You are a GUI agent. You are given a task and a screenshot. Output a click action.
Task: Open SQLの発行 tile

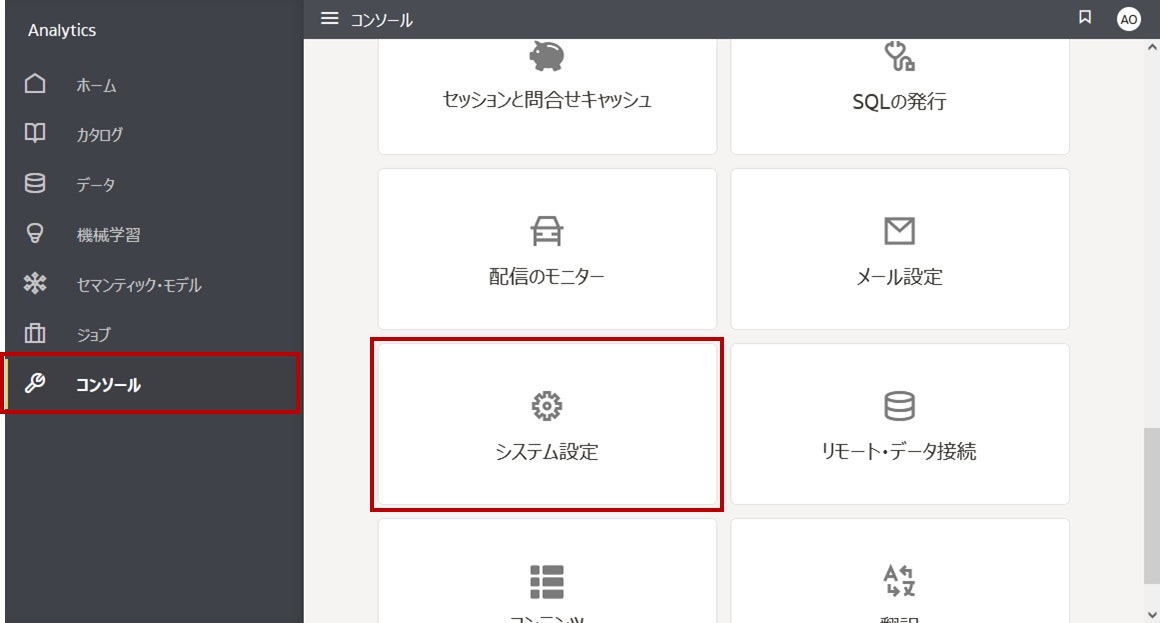tap(900, 97)
